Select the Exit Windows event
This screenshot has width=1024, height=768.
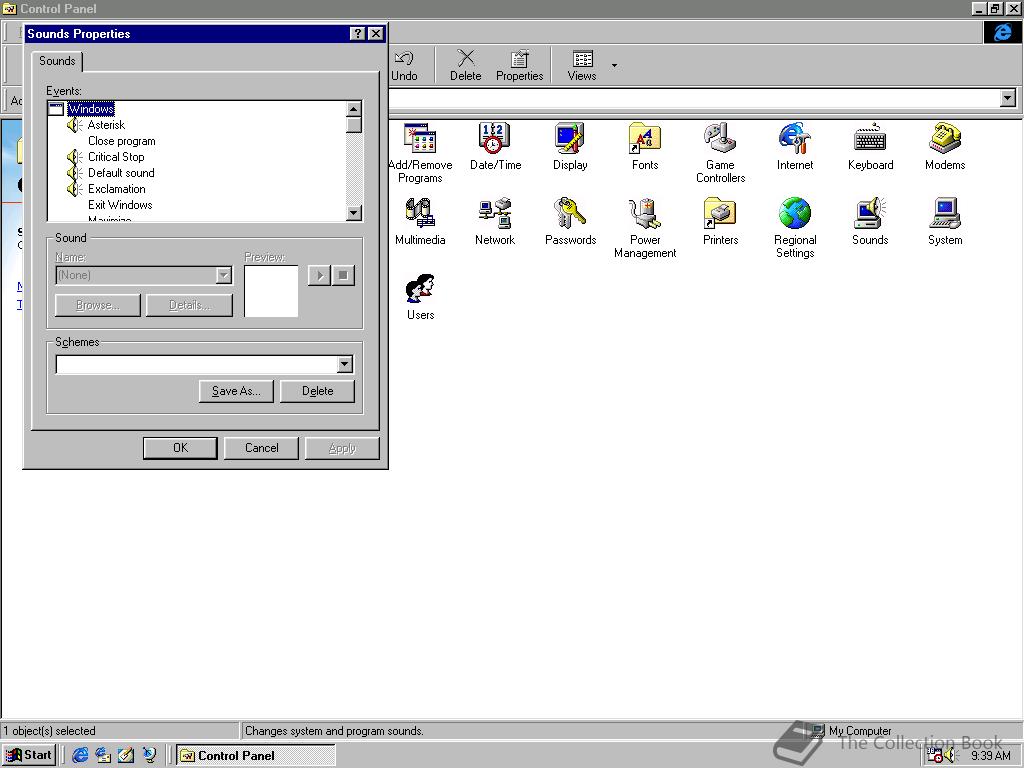[x=120, y=205]
